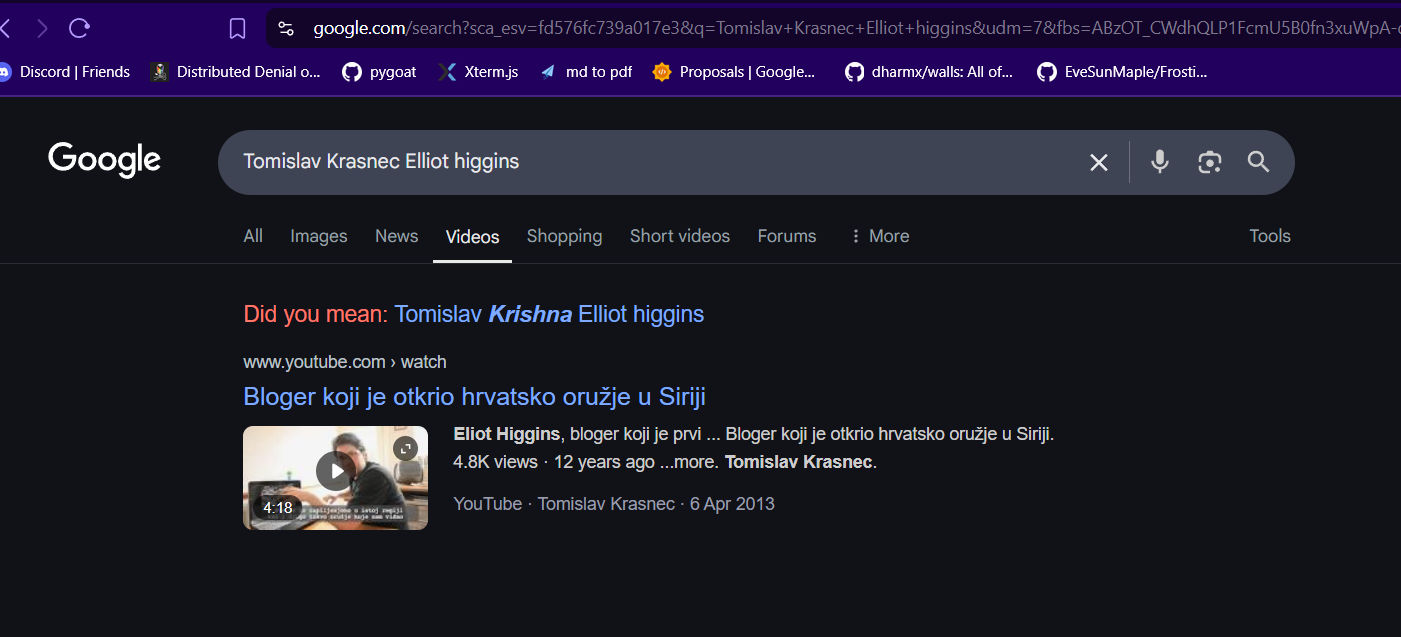Open Bloger koji je otkrio result title
Screen dimensions: 1401x637
[475, 396]
